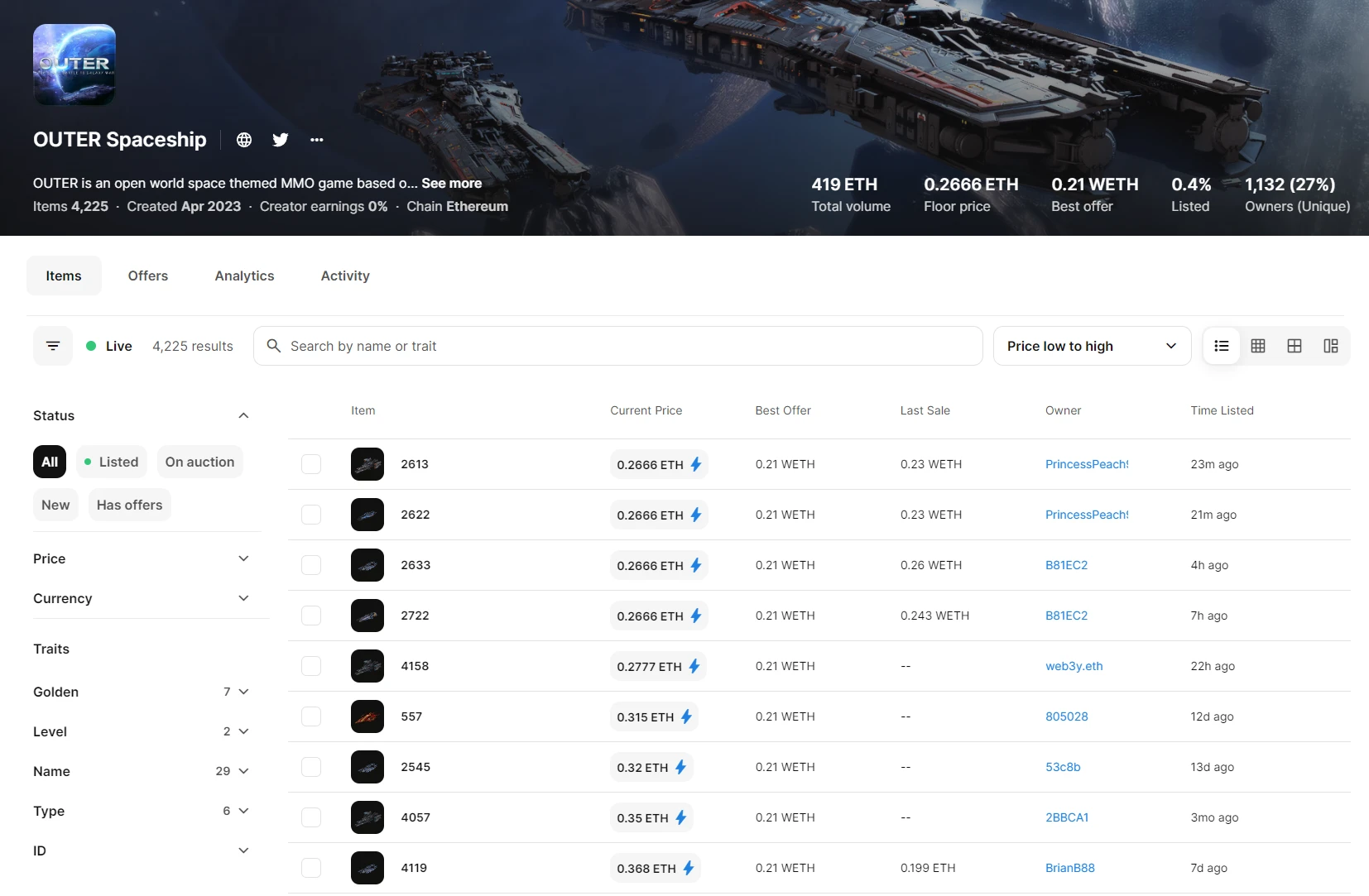
Task: Open the Activity tab
Action: click(x=345, y=276)
